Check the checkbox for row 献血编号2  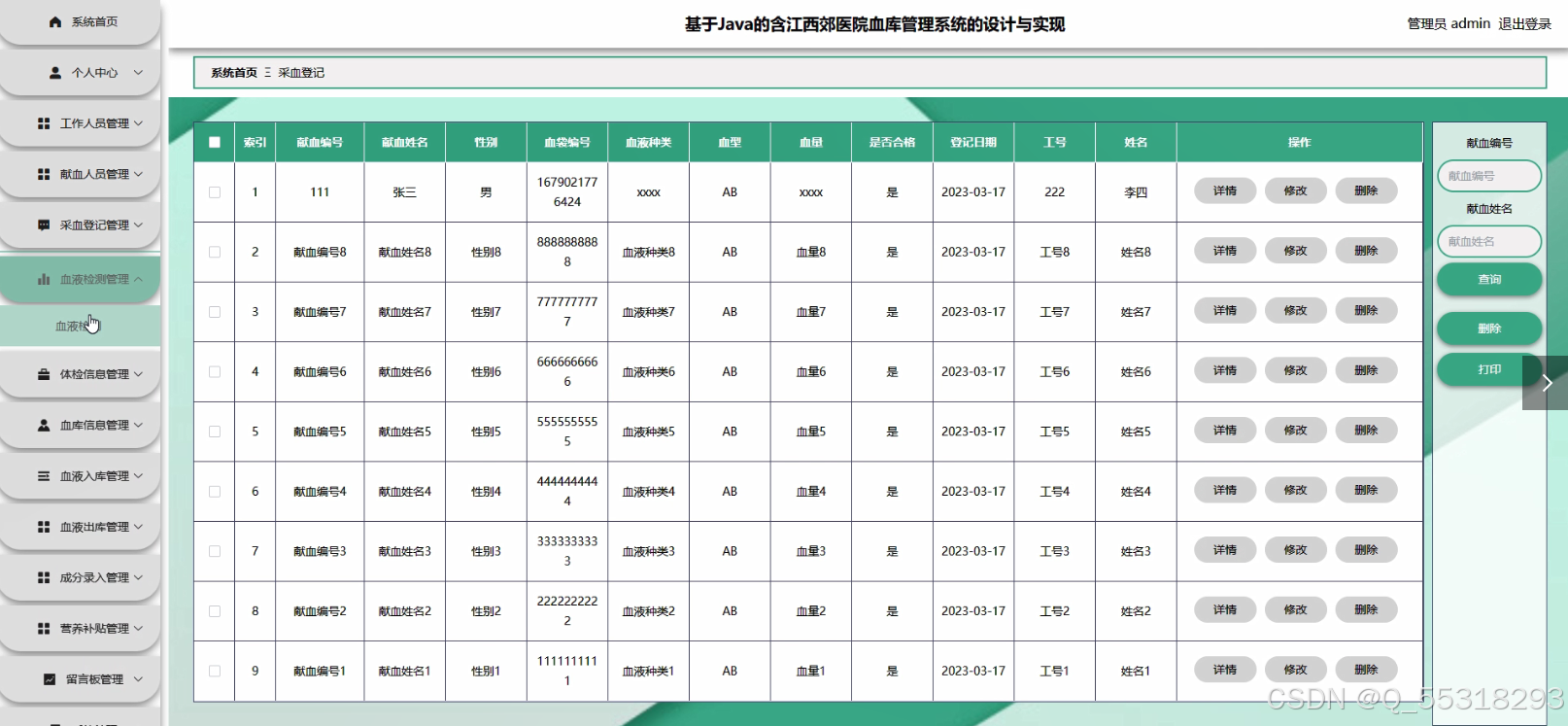(x=215, y=611)
